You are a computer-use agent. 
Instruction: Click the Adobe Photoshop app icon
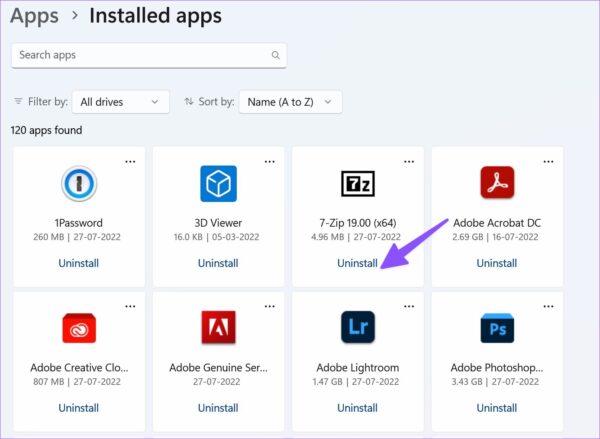click(497, 328)
